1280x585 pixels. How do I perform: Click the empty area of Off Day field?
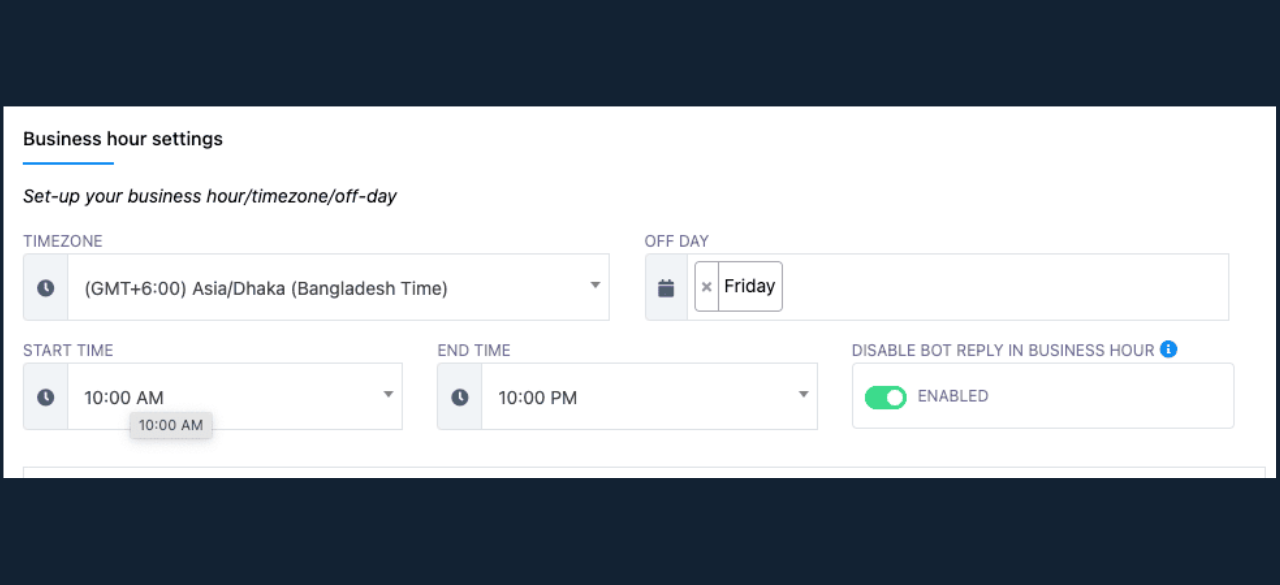click(x=1004, y=288)
